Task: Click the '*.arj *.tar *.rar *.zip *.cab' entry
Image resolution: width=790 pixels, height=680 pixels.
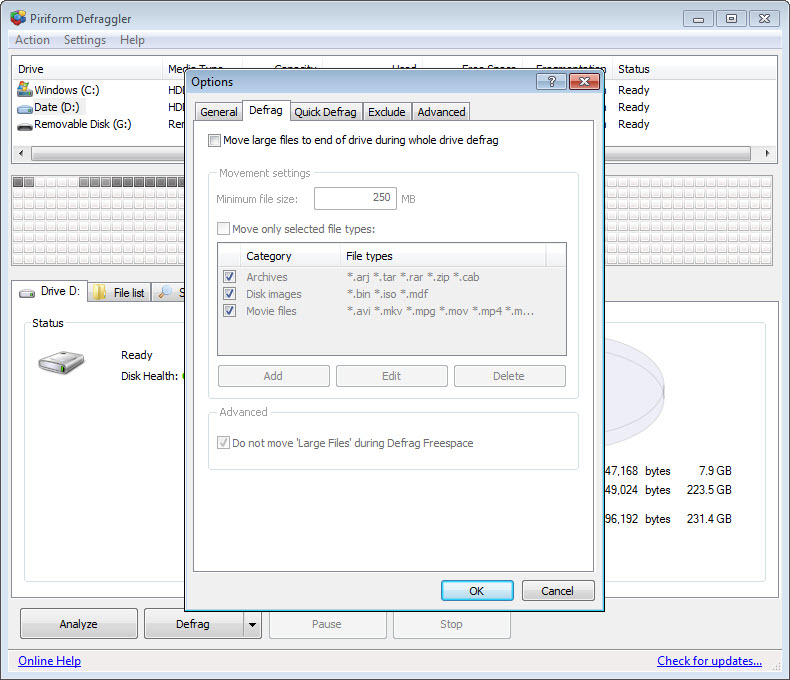Action: point(413,277)
